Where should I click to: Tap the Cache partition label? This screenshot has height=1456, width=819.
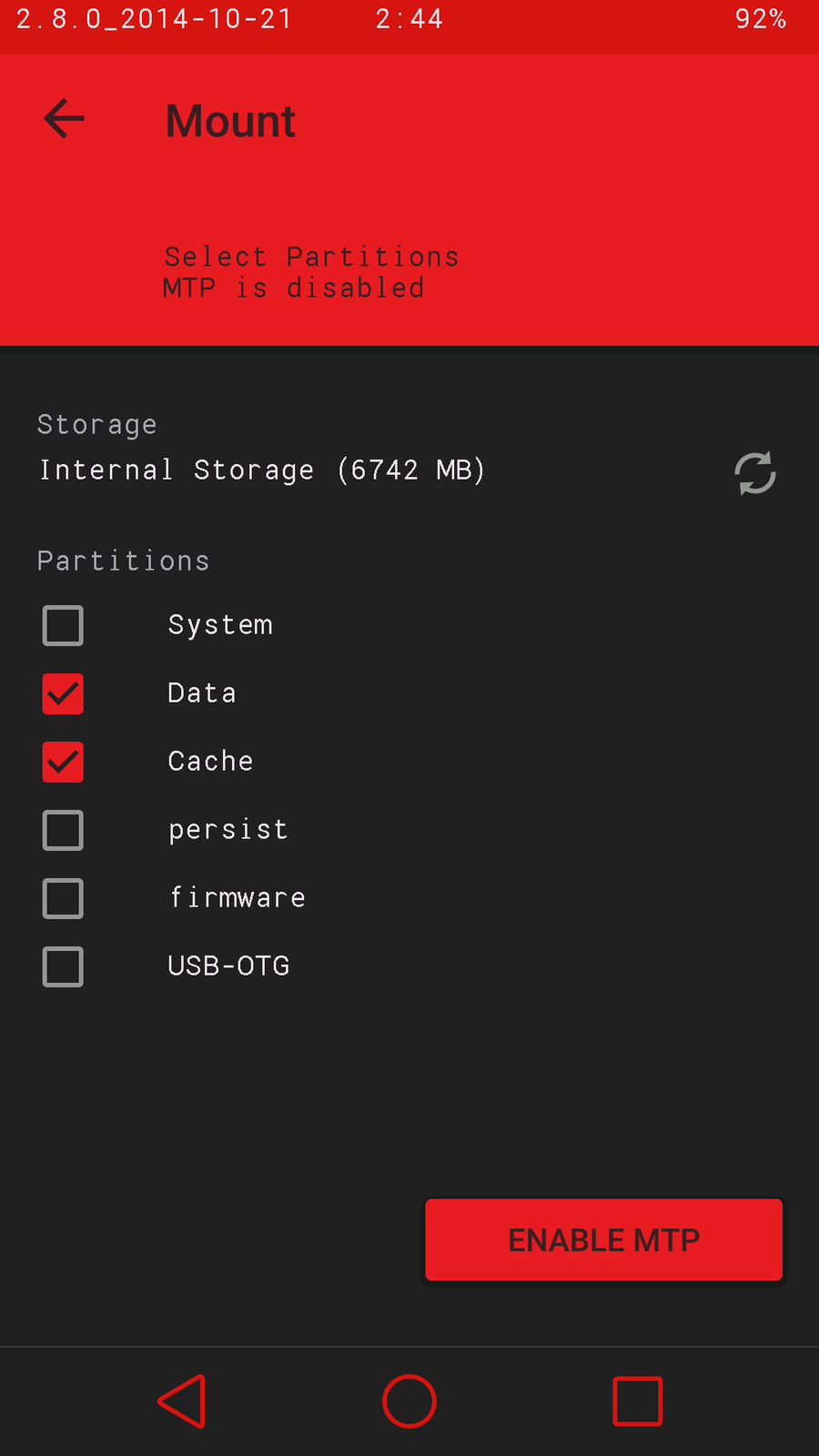[210, 762]
